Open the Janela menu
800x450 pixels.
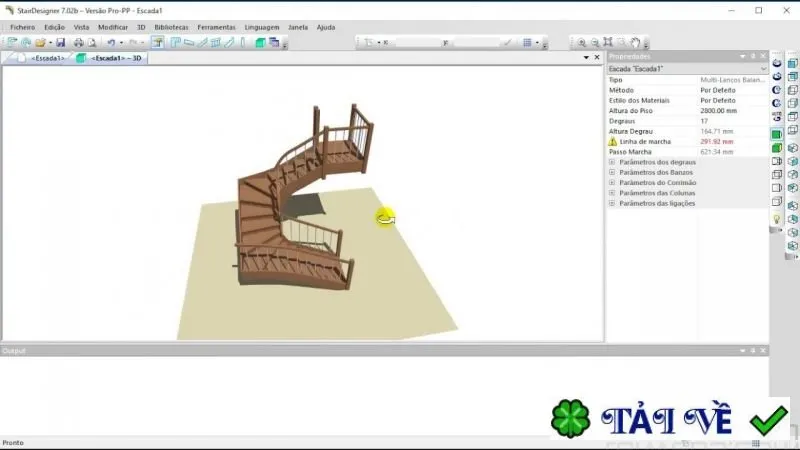click(298, 27)
